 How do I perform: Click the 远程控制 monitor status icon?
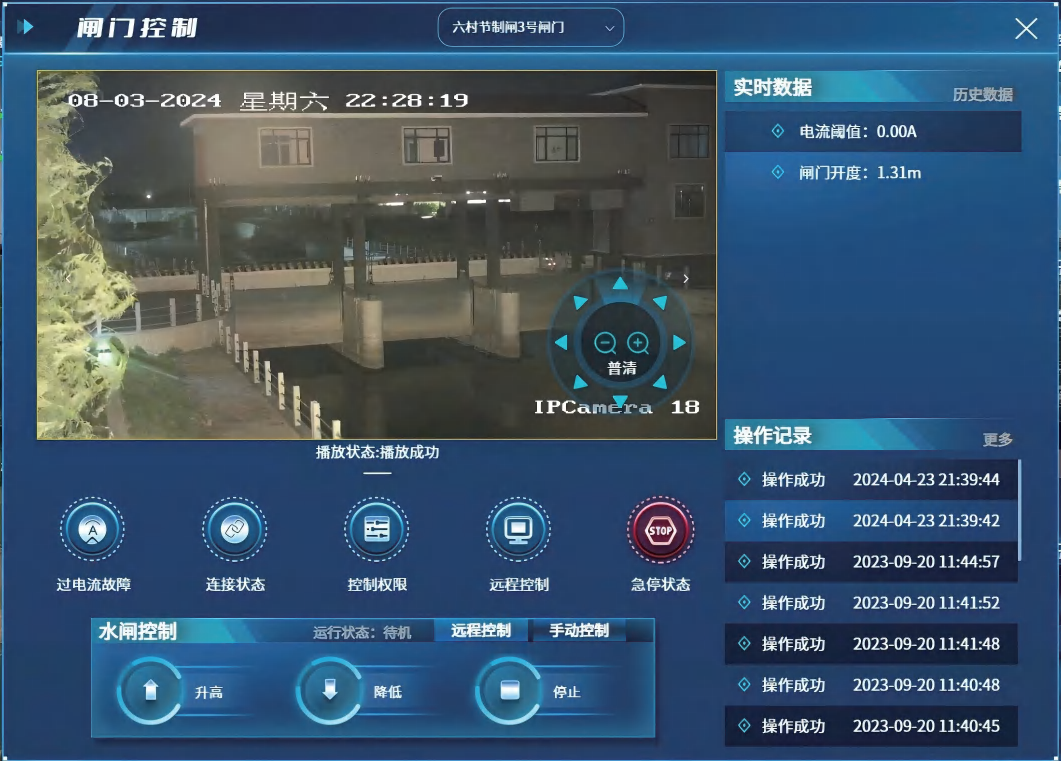[x=518, y=530]
